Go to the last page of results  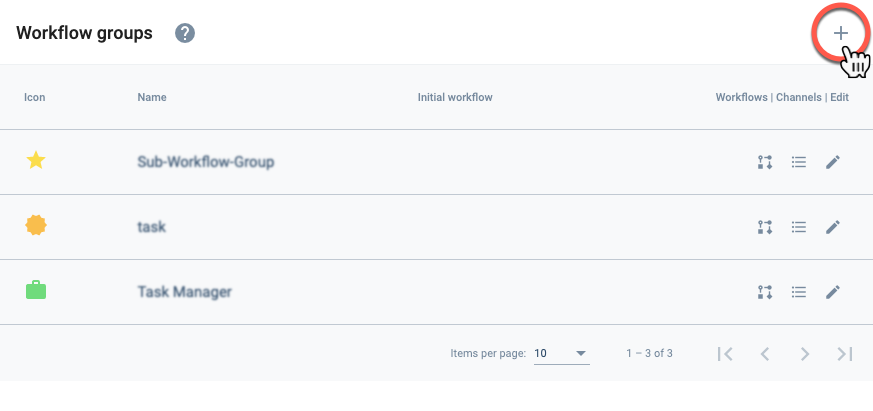845,353
